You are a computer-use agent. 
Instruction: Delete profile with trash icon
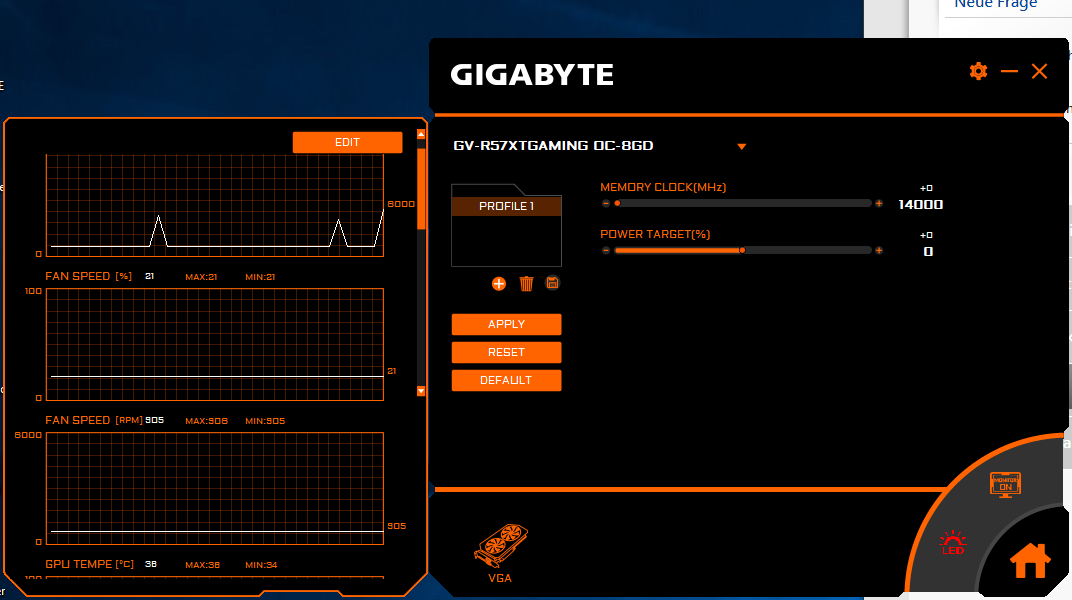click(526, 284)
